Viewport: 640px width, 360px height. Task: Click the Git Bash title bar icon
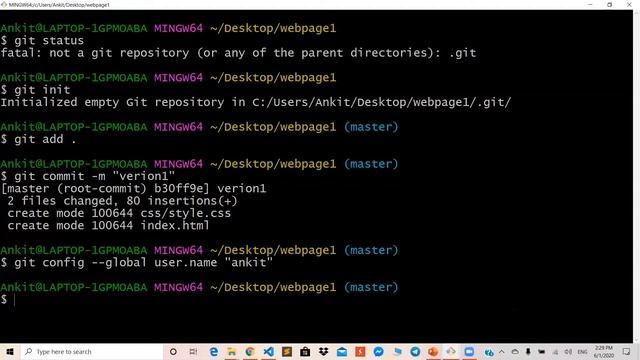pyautogui.click(x=4, y=4)
